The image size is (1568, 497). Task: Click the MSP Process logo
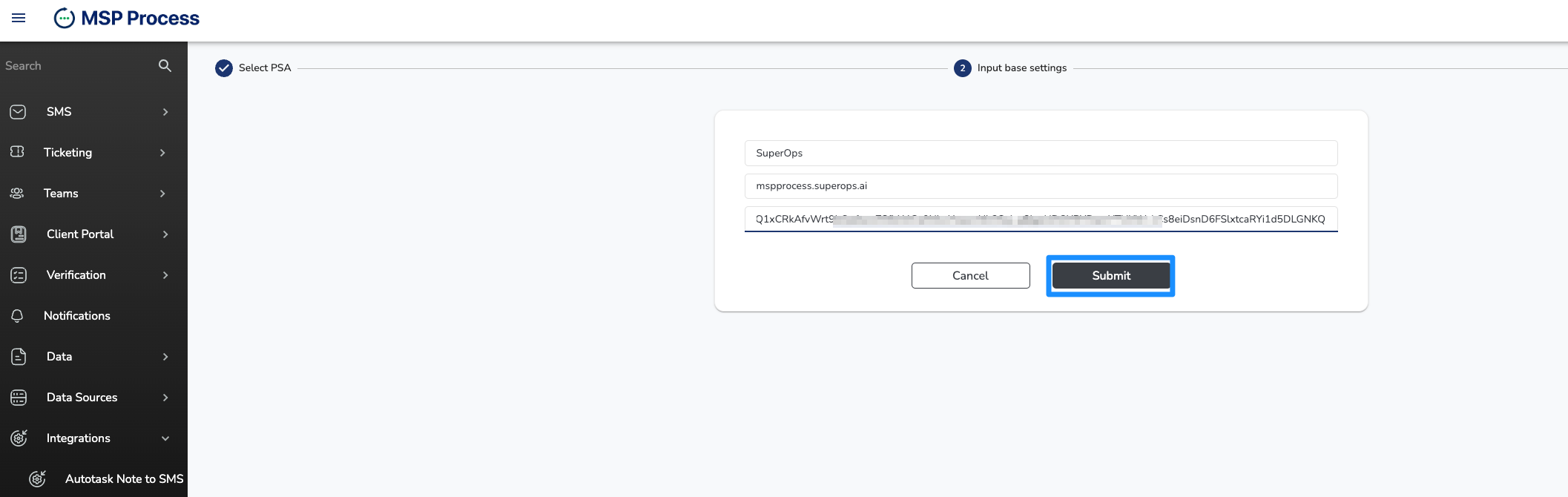coord(127,18)
